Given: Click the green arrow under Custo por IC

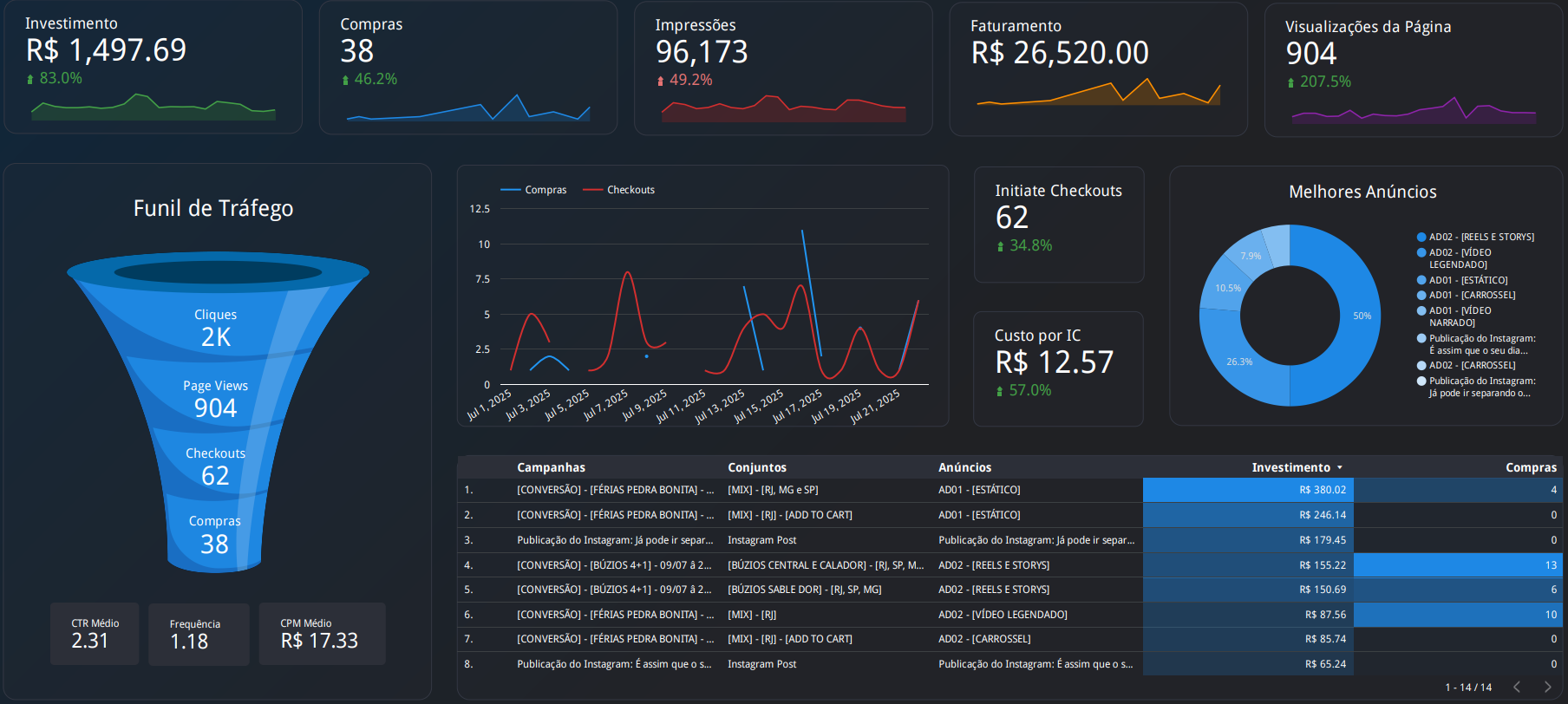Looking at the screenshot, I should pos(1000,391).
